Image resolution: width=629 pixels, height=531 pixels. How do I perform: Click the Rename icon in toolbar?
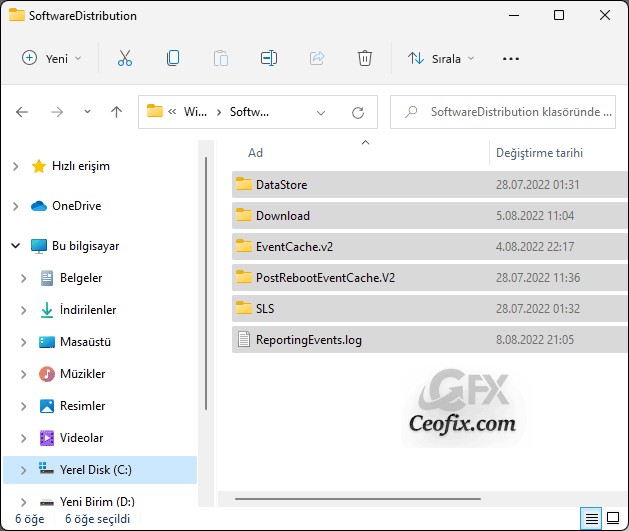coord(269,58)
